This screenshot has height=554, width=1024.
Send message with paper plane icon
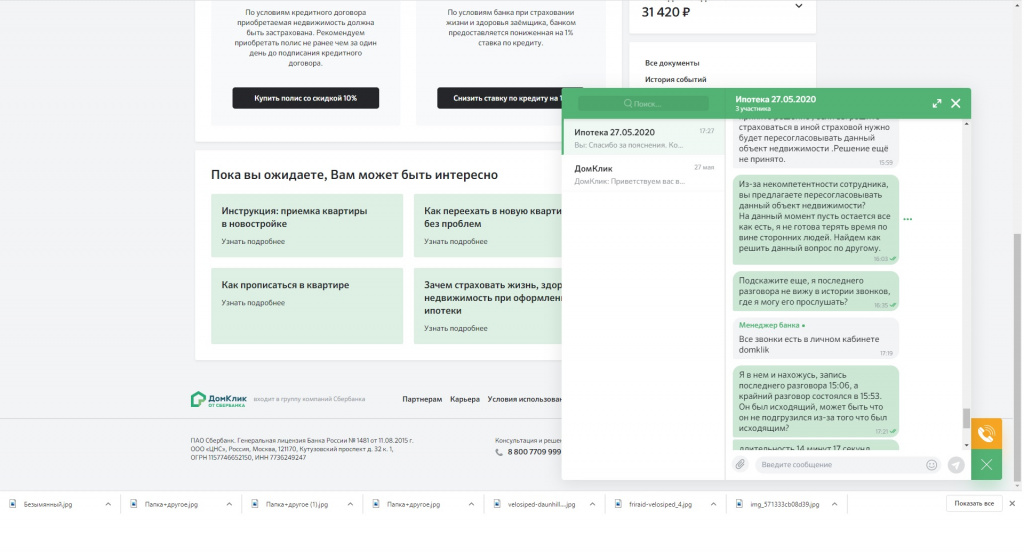click(955, 464)
